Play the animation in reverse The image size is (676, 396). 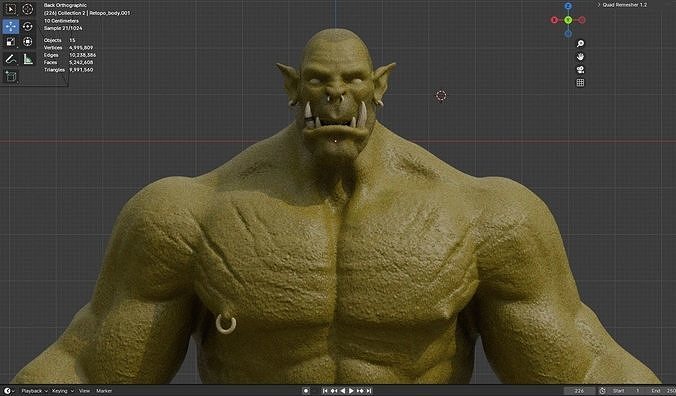click(343, 391)
